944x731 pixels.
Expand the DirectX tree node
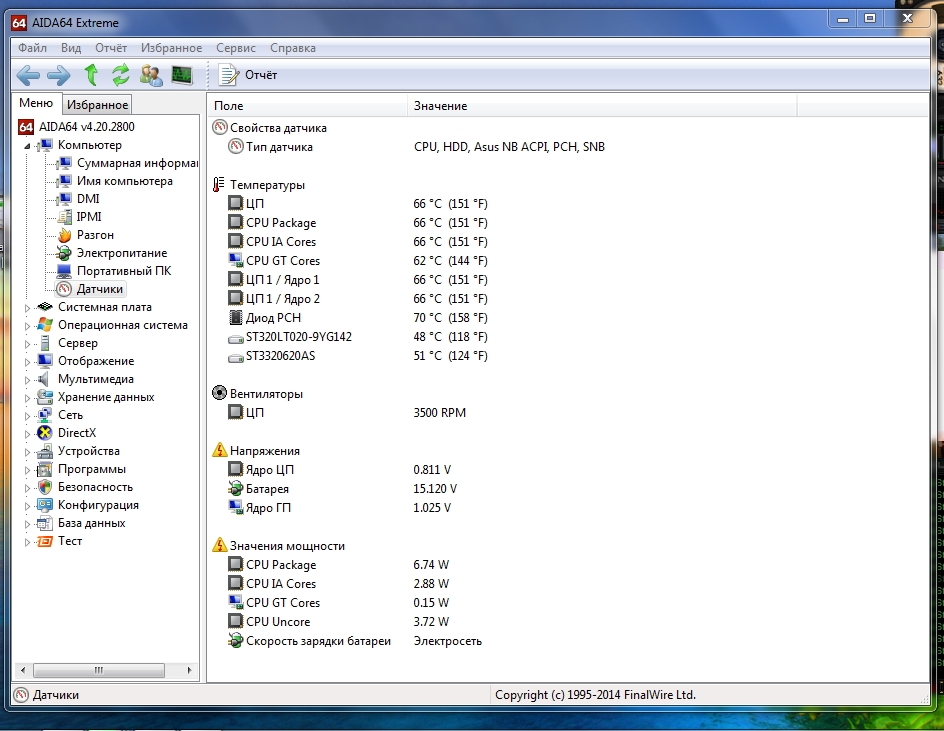pyautogui.click(x=27, y=434)
